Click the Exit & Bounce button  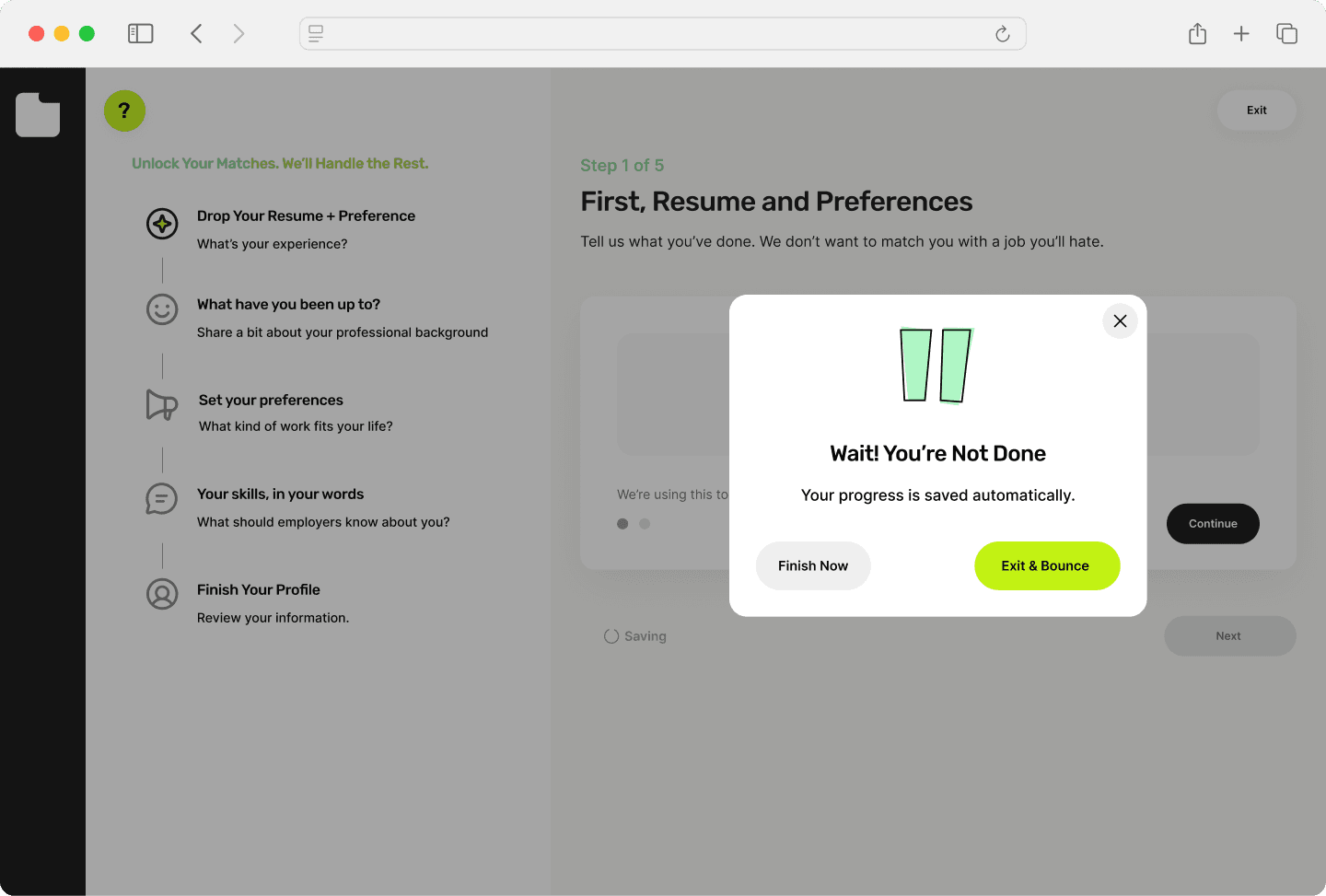coord(1047,565)
